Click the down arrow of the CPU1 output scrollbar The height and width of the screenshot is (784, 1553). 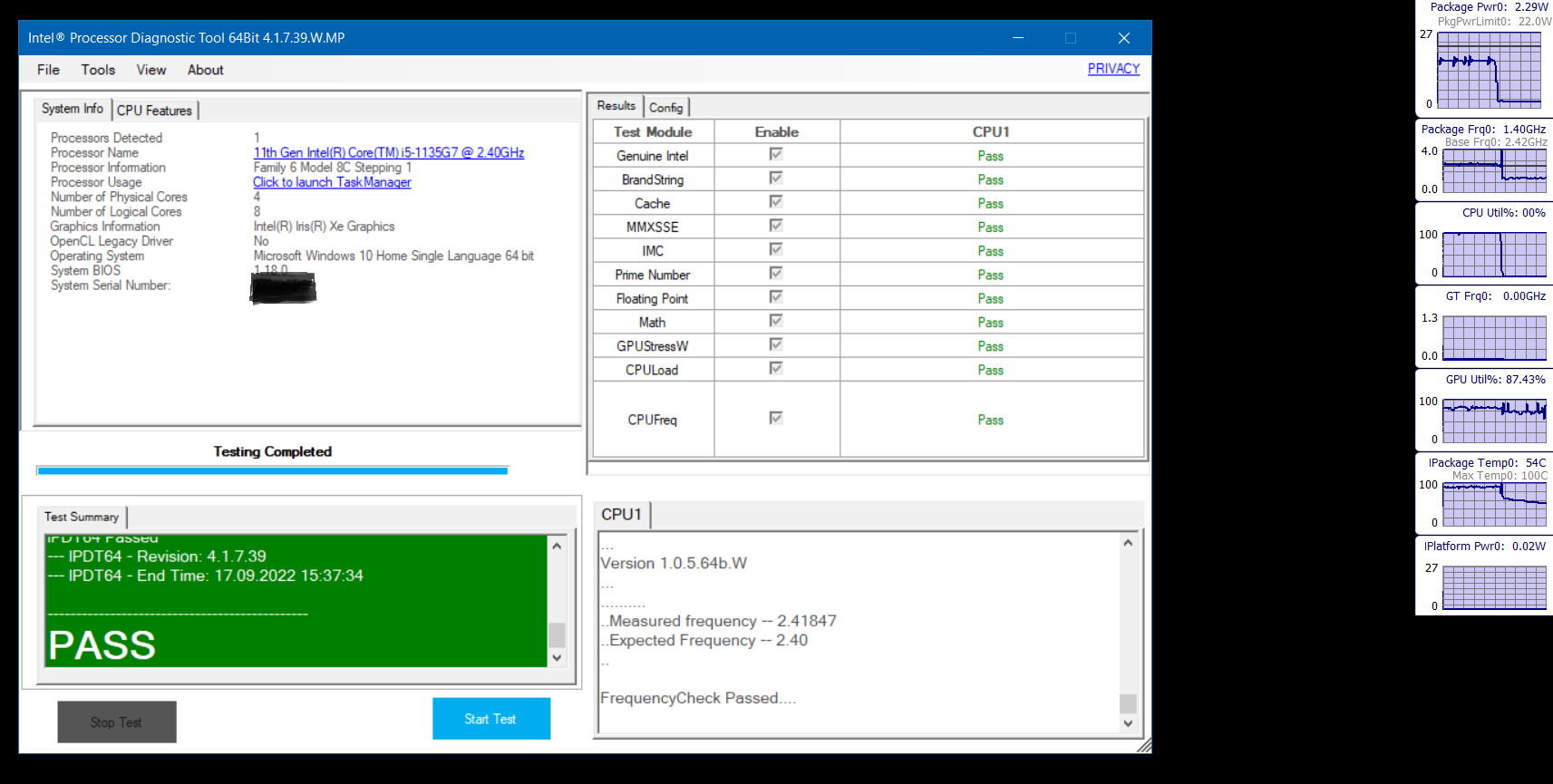tap(1128, 723)
